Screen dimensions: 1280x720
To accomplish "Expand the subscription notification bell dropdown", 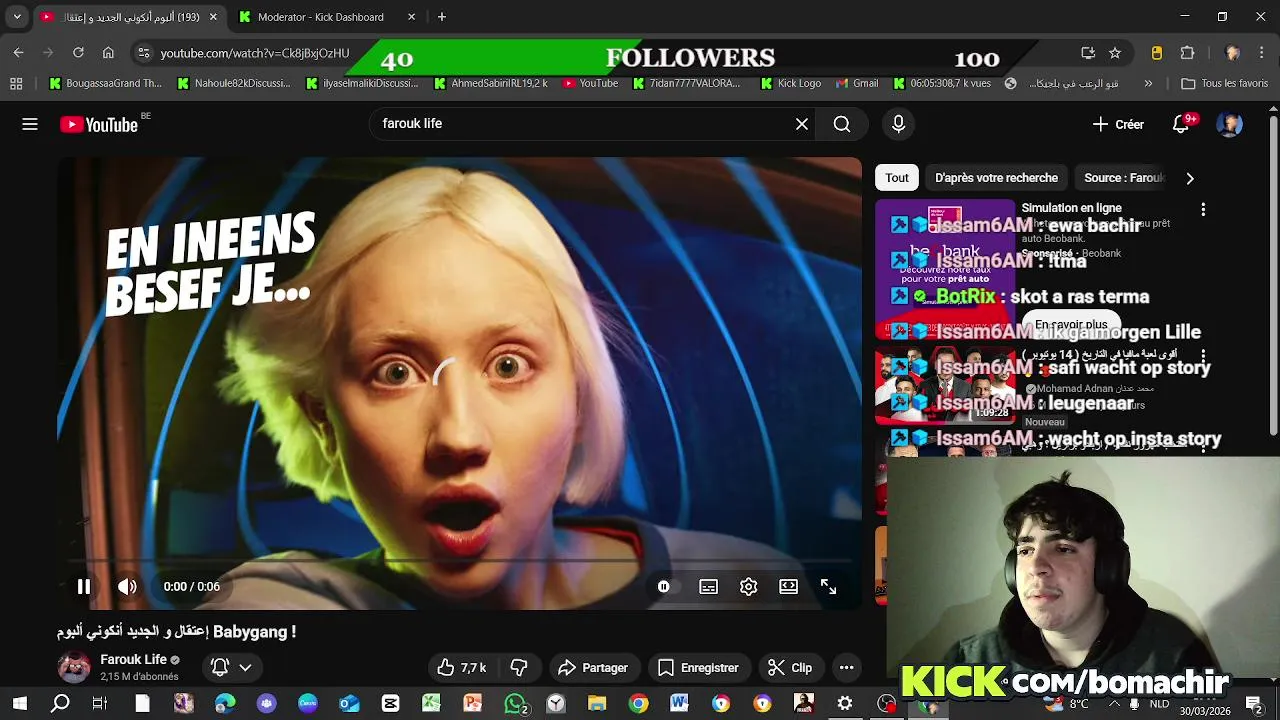I will click(231, 667).
